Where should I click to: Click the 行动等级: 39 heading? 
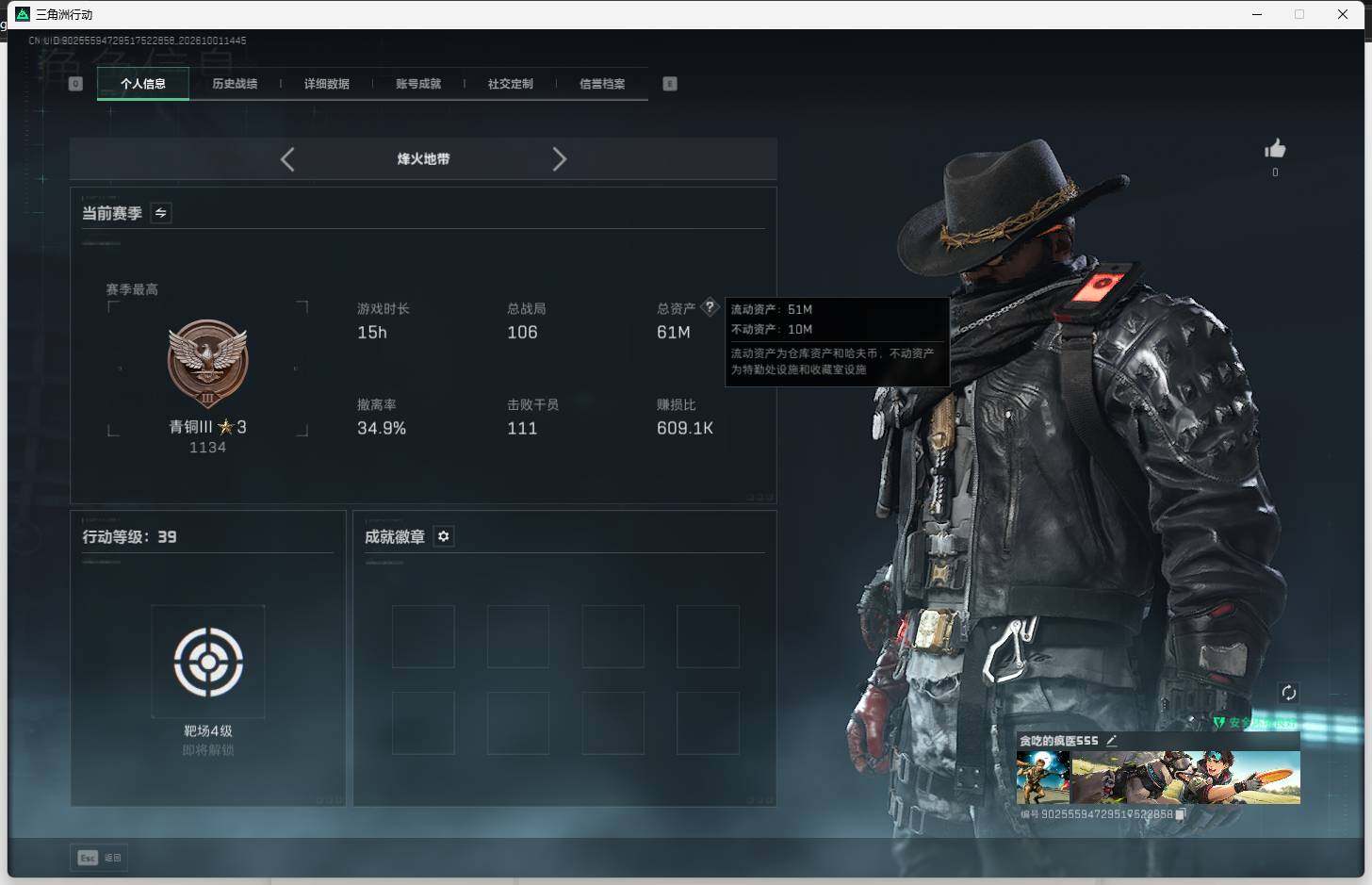tap(129, 536)
